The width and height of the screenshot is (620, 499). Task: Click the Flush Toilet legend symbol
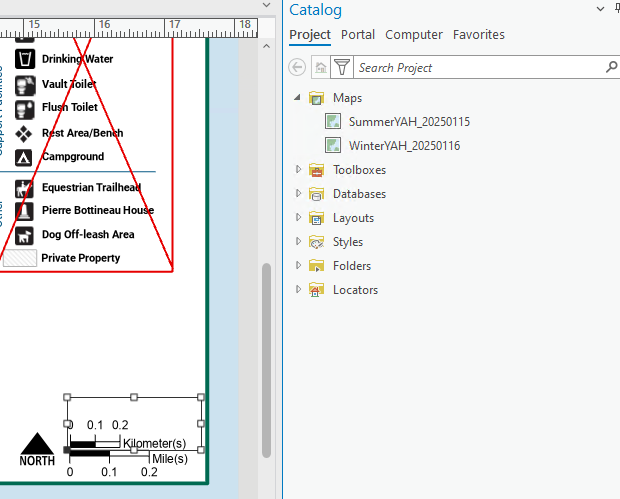tap(25, 109)
